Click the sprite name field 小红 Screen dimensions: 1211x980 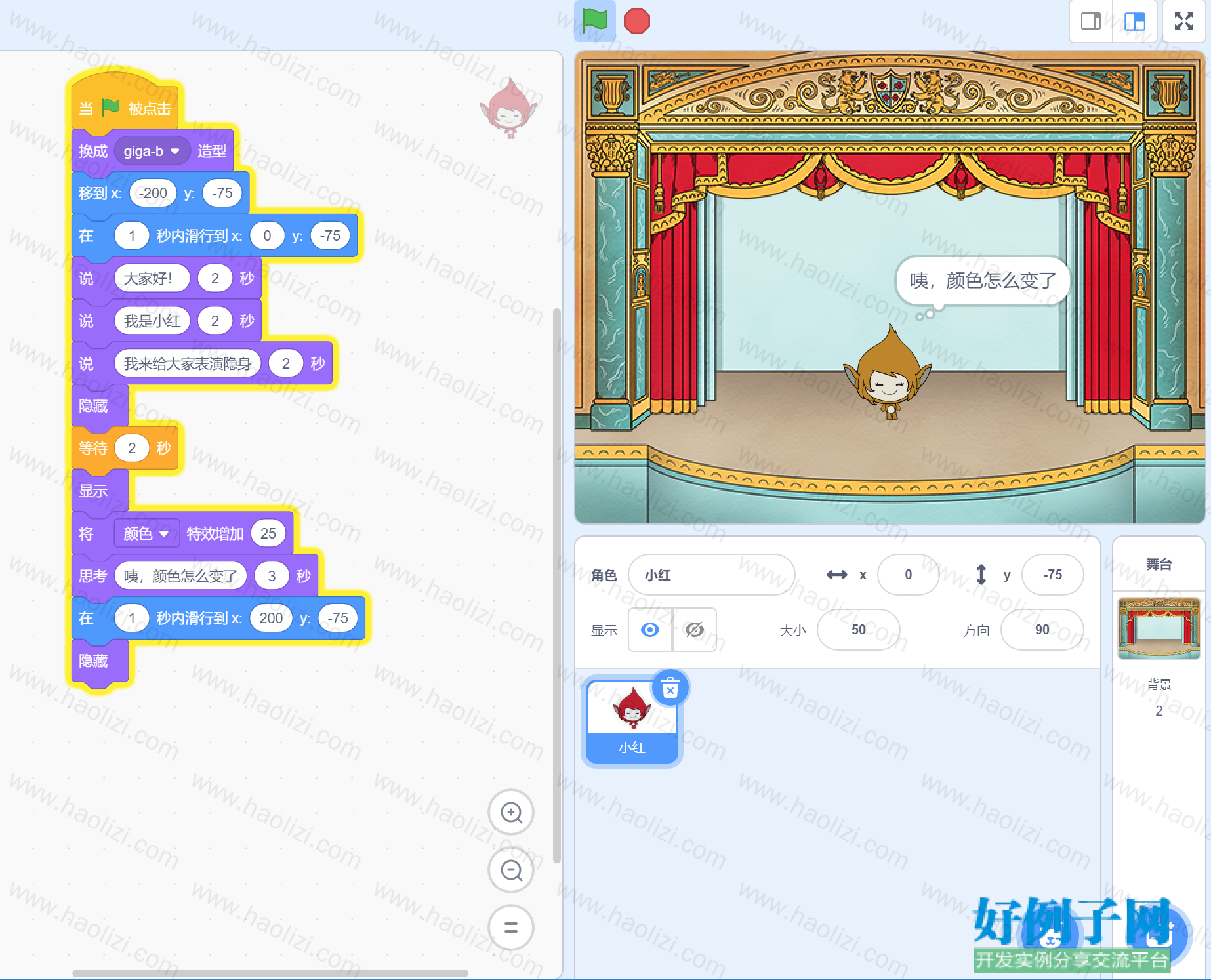(x=712, y=575)
